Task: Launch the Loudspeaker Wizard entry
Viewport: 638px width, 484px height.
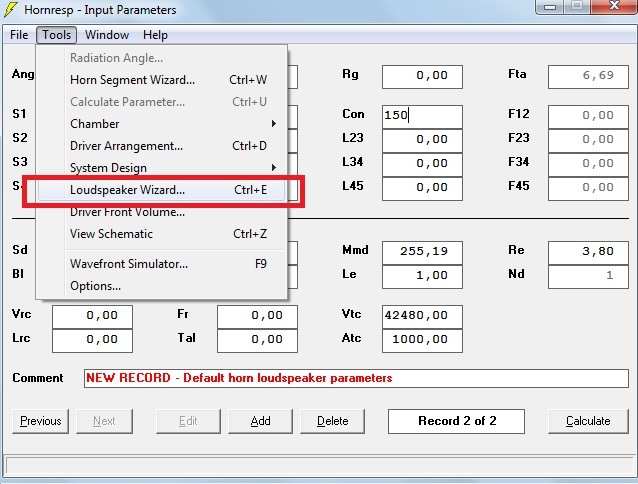Action: (162, 190)
